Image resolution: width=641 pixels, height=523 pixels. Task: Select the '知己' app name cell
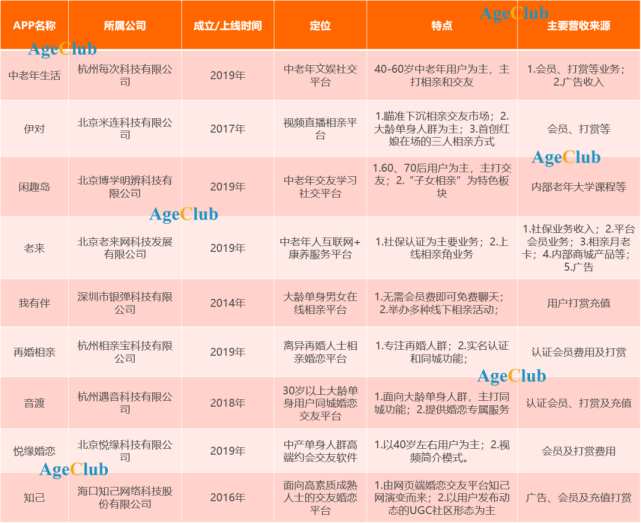pos(34,498)
